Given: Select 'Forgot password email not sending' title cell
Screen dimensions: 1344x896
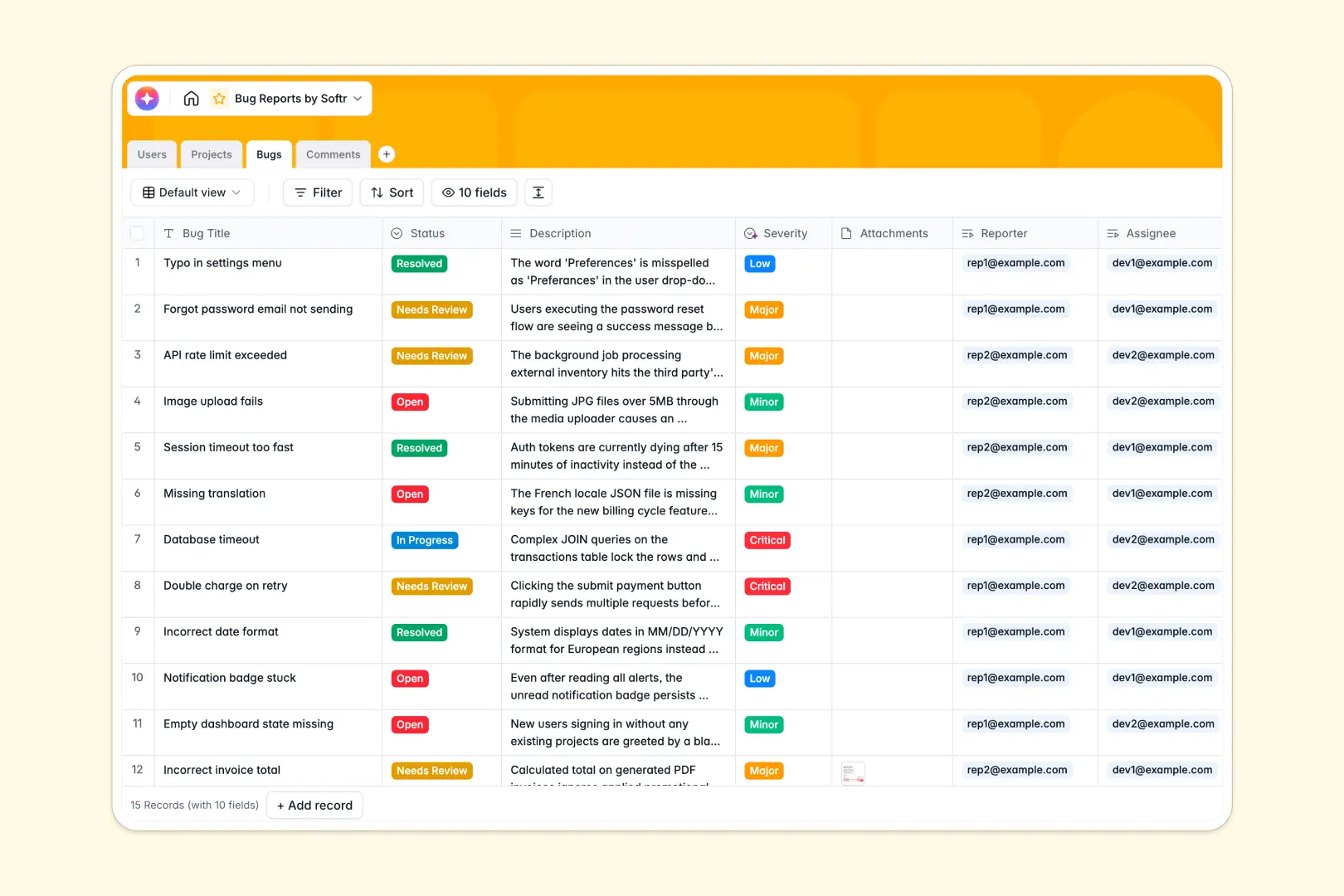Looking at the screenshot, I should click(268, 318).
